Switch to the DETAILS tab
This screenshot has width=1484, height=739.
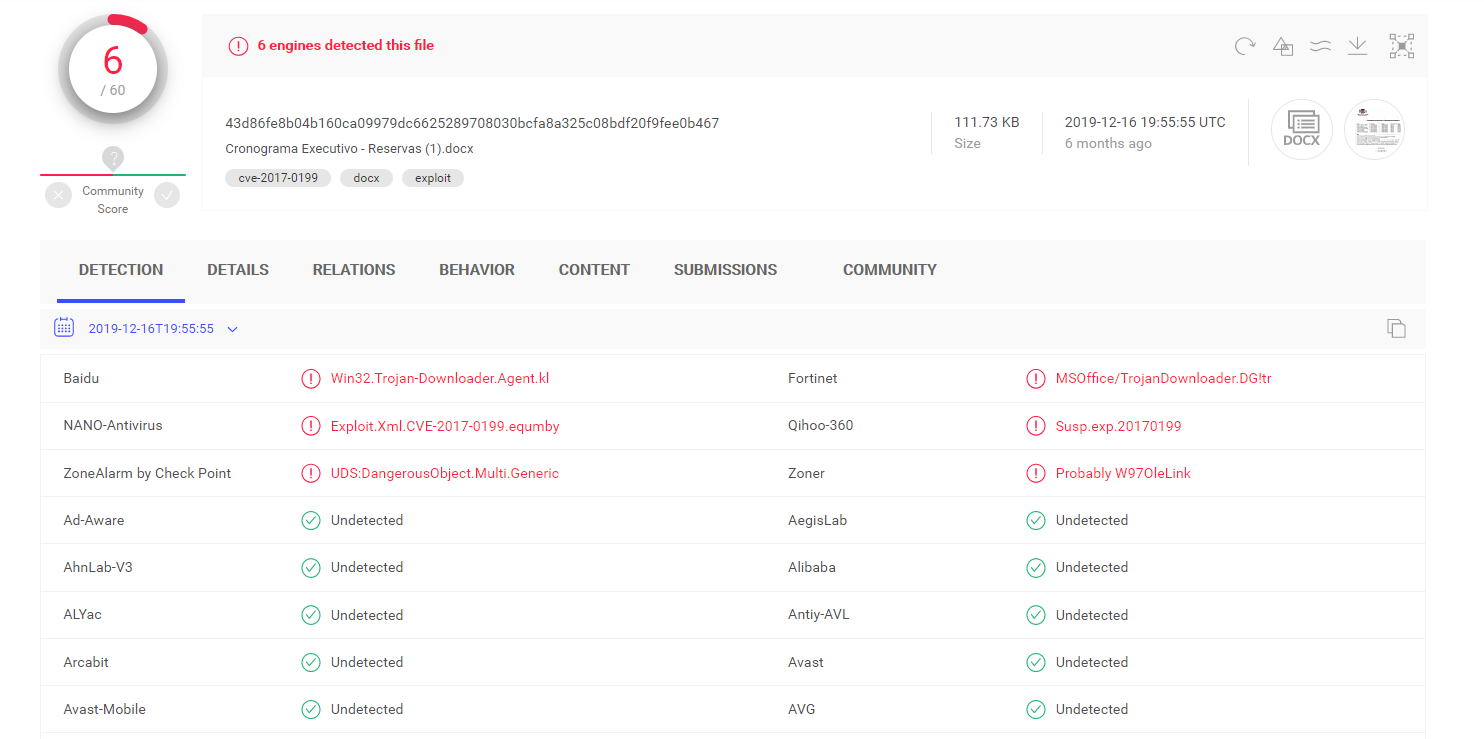(238, 270)
